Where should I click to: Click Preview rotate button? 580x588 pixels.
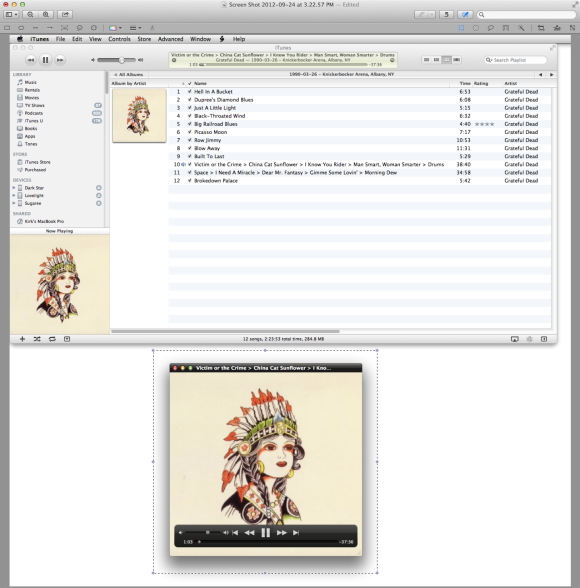click(x=446, y=15)
